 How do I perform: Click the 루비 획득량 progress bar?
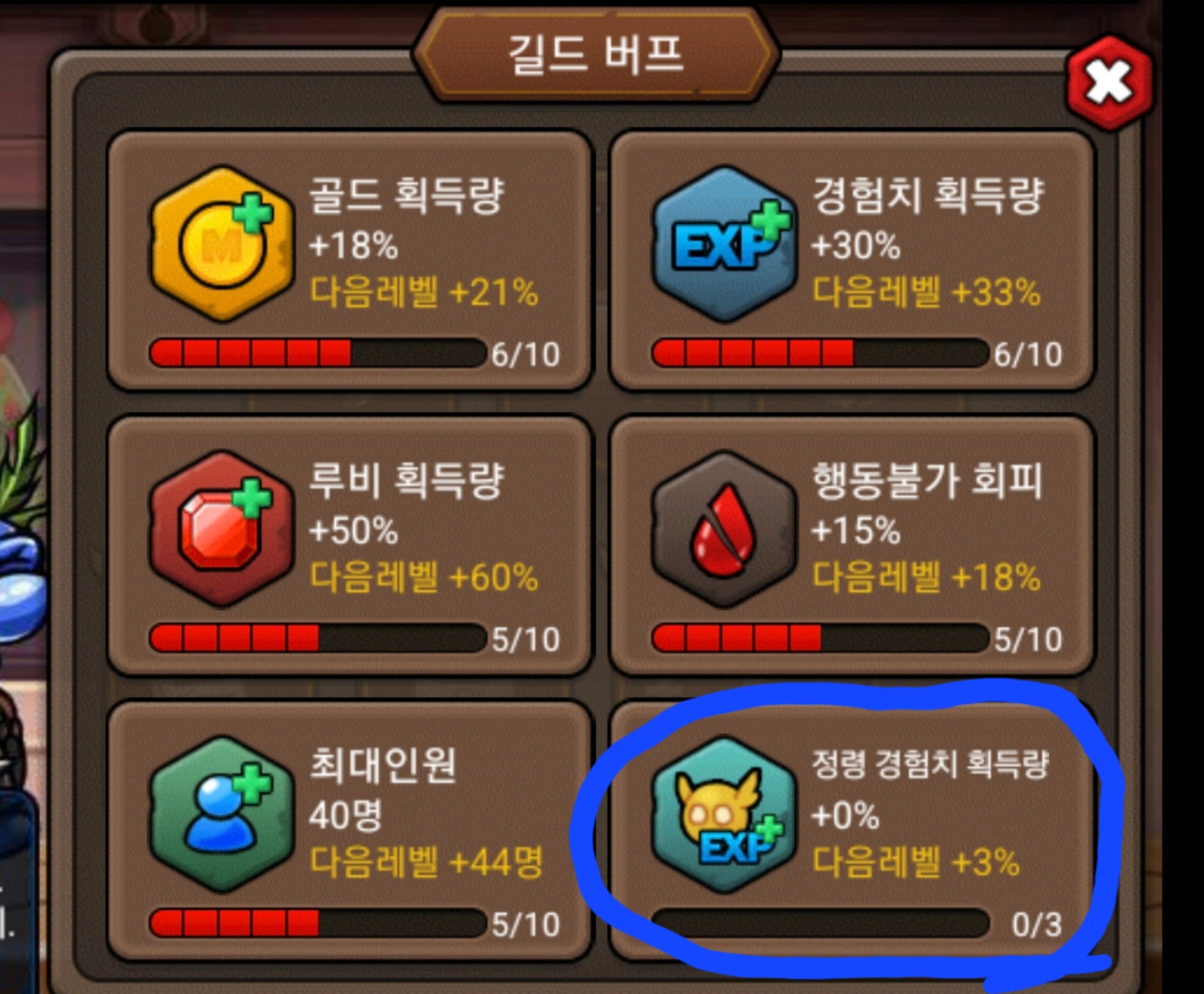(x=317, y=638)
